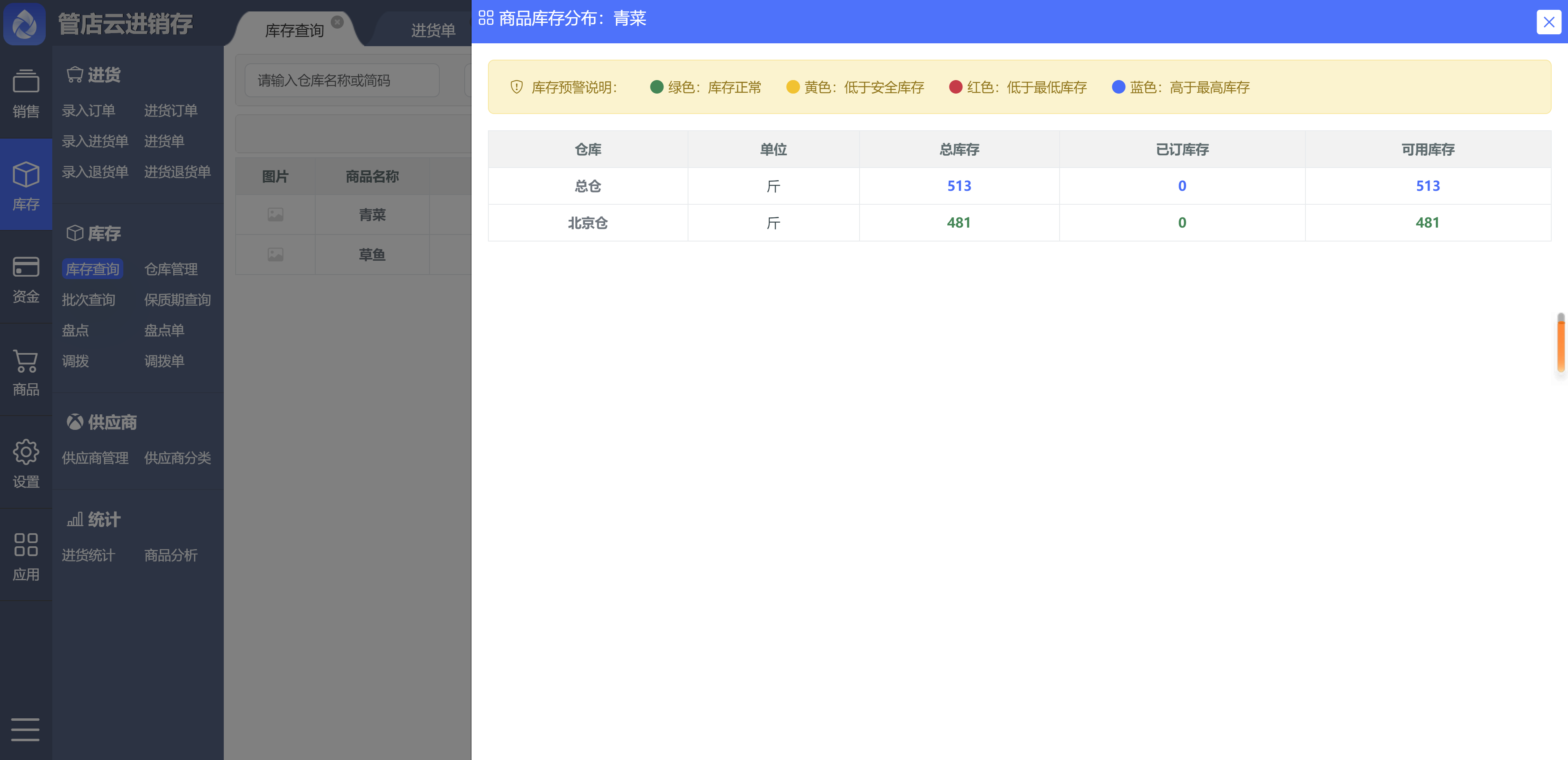Click the blue 高于最高库存 legend dot
Viewport: 1568px width, 760px height.
(1118, 87)
